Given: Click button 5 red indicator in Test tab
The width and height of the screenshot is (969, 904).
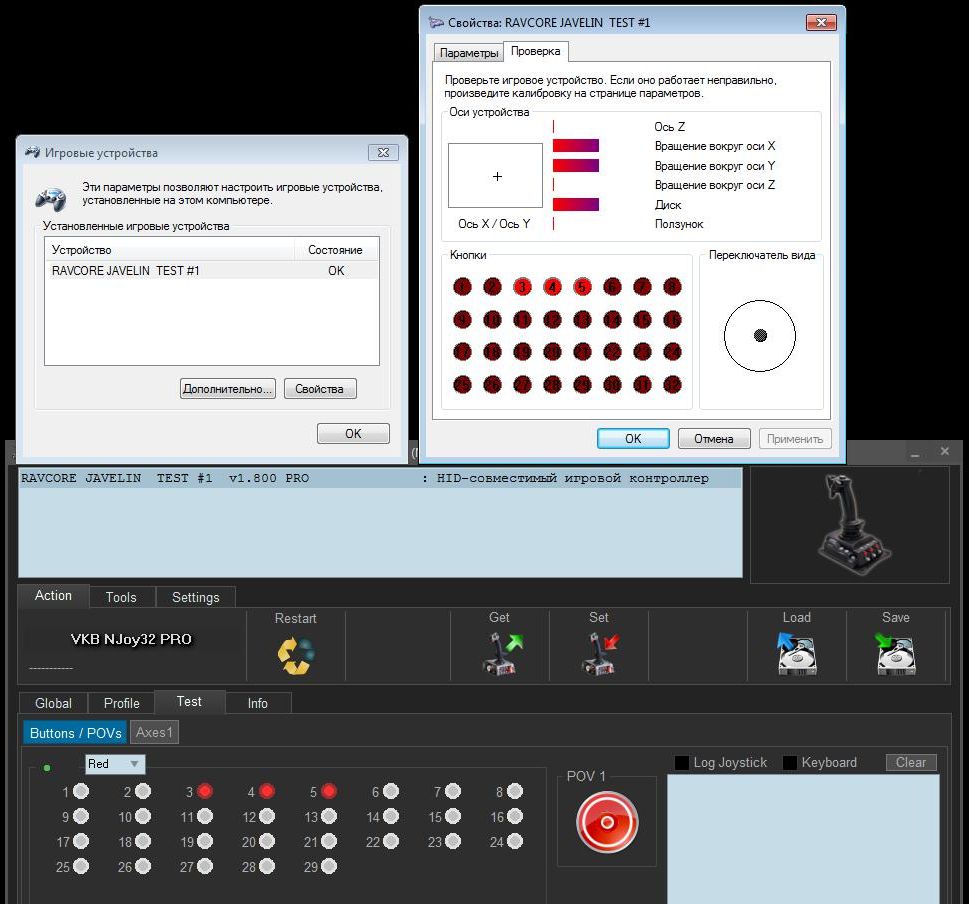Looking at the screenshot, I should tap(329, 791).
